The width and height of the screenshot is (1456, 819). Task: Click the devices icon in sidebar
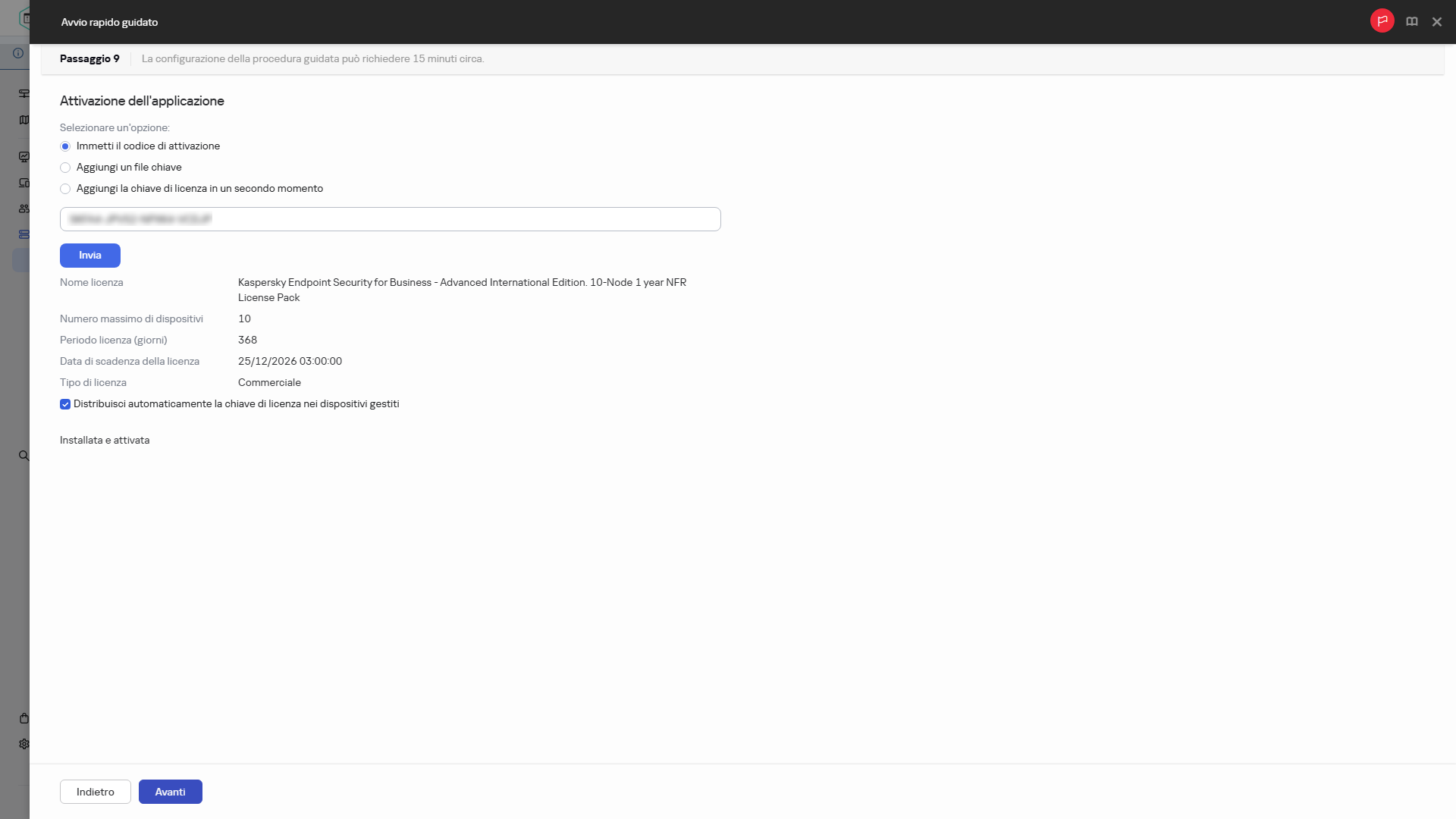pyautogui.click(x=24, y=183)
